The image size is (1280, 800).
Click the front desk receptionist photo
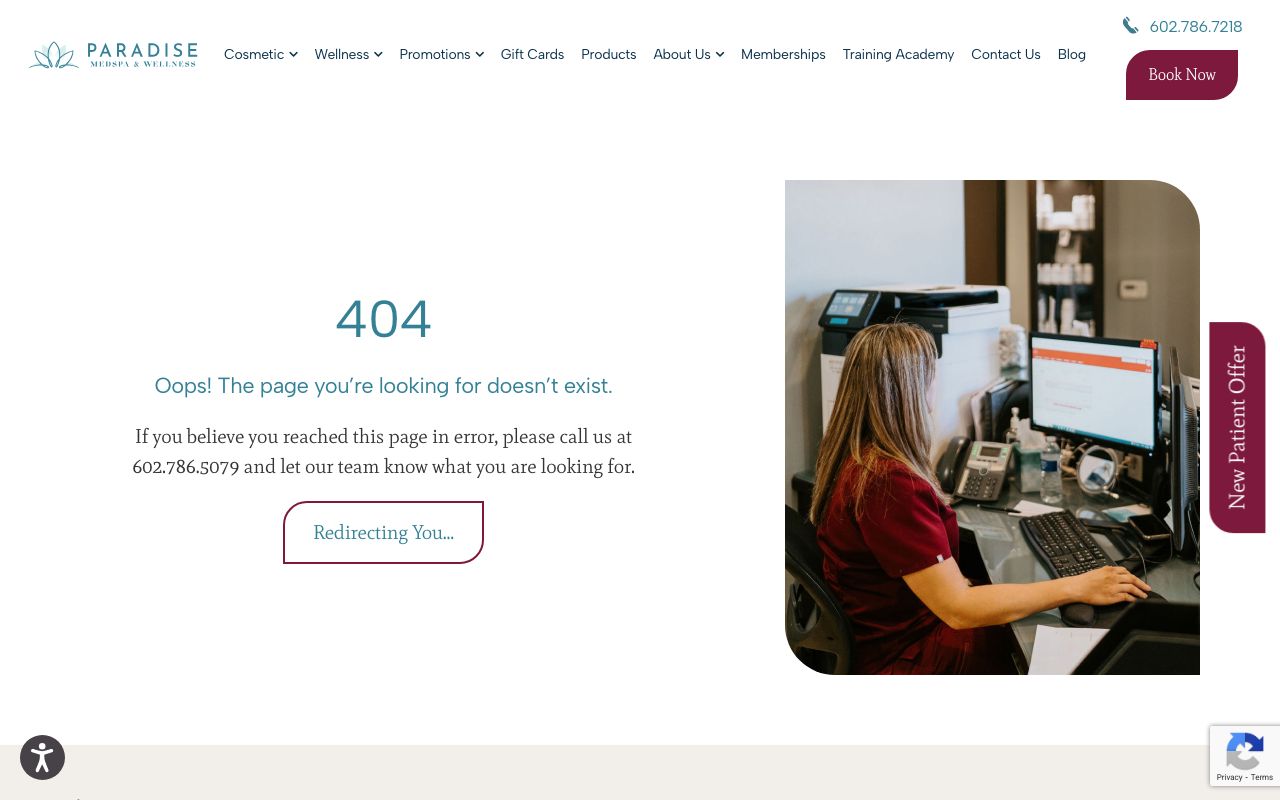pos(992,427)
